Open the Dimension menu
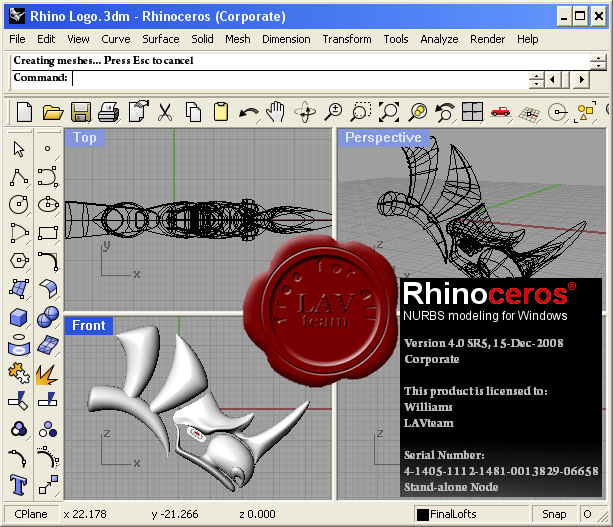This screenshot has width=613, height=527. click(286, 39)
